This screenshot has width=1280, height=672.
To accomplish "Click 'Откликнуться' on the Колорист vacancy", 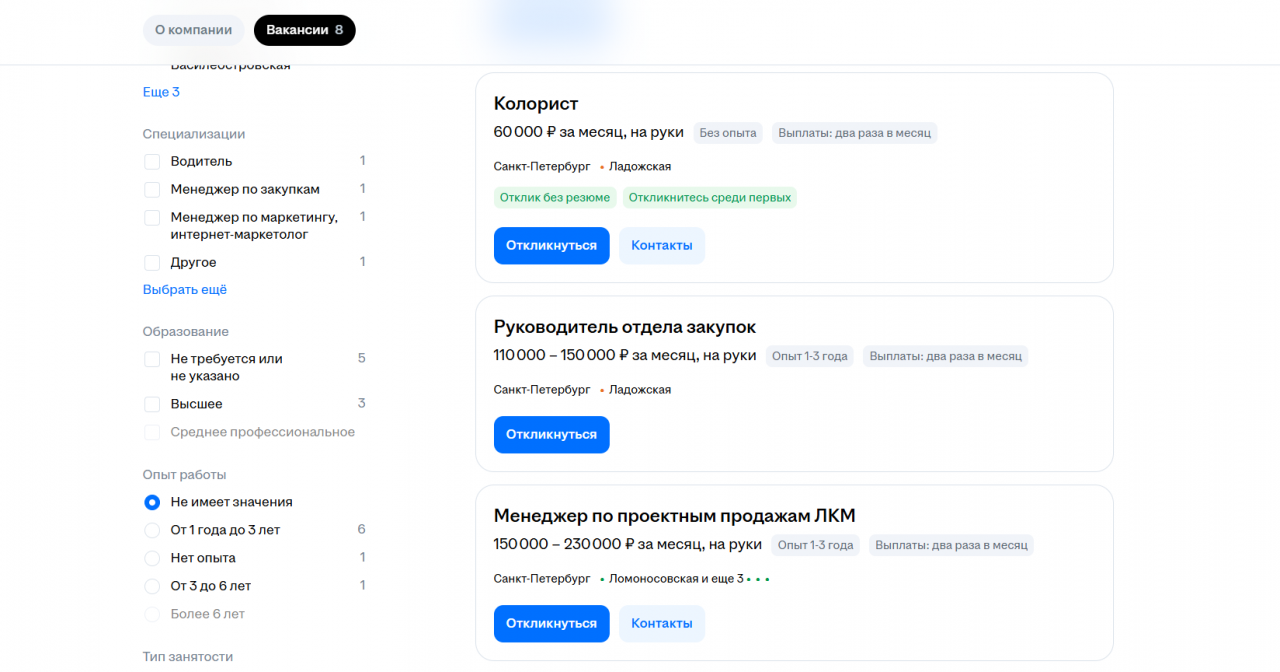I will pos(551,246).
